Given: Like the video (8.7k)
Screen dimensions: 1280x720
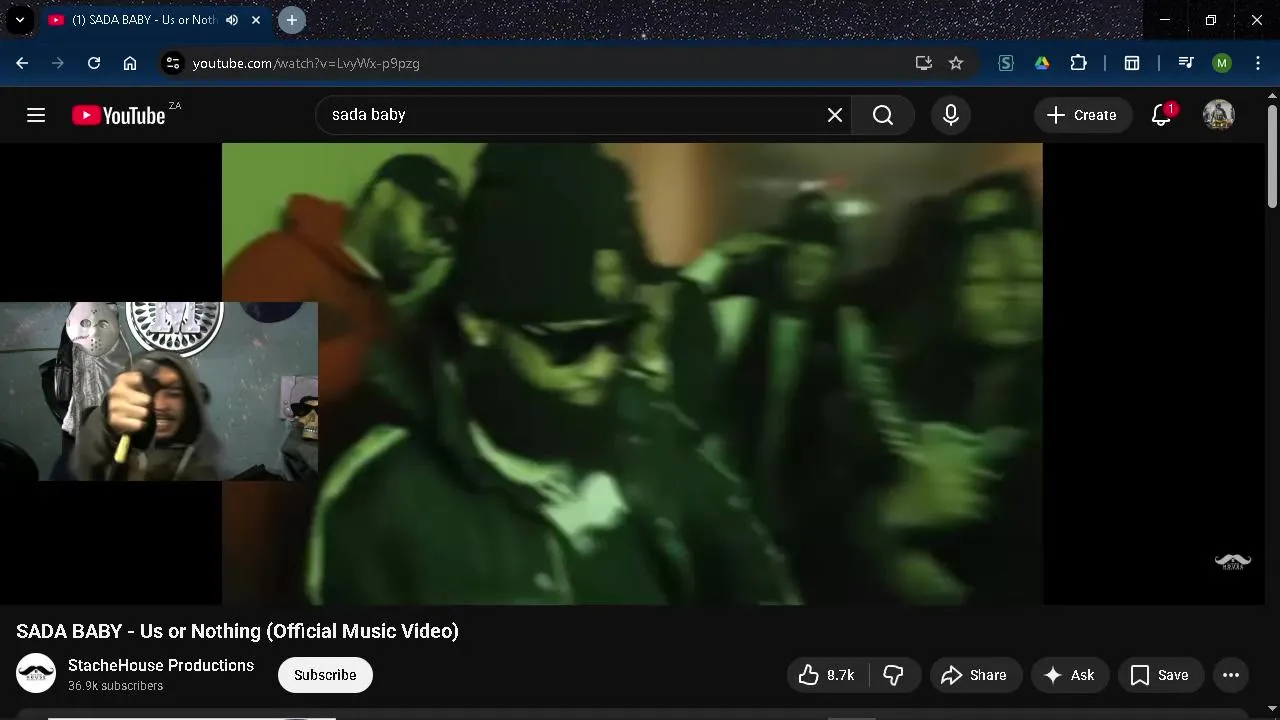Looking at the screenshot, I should [828, 675].
